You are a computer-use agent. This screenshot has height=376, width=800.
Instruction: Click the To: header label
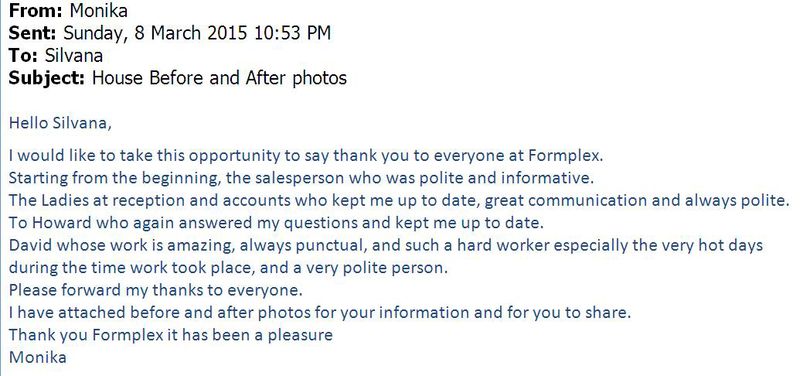23,55
